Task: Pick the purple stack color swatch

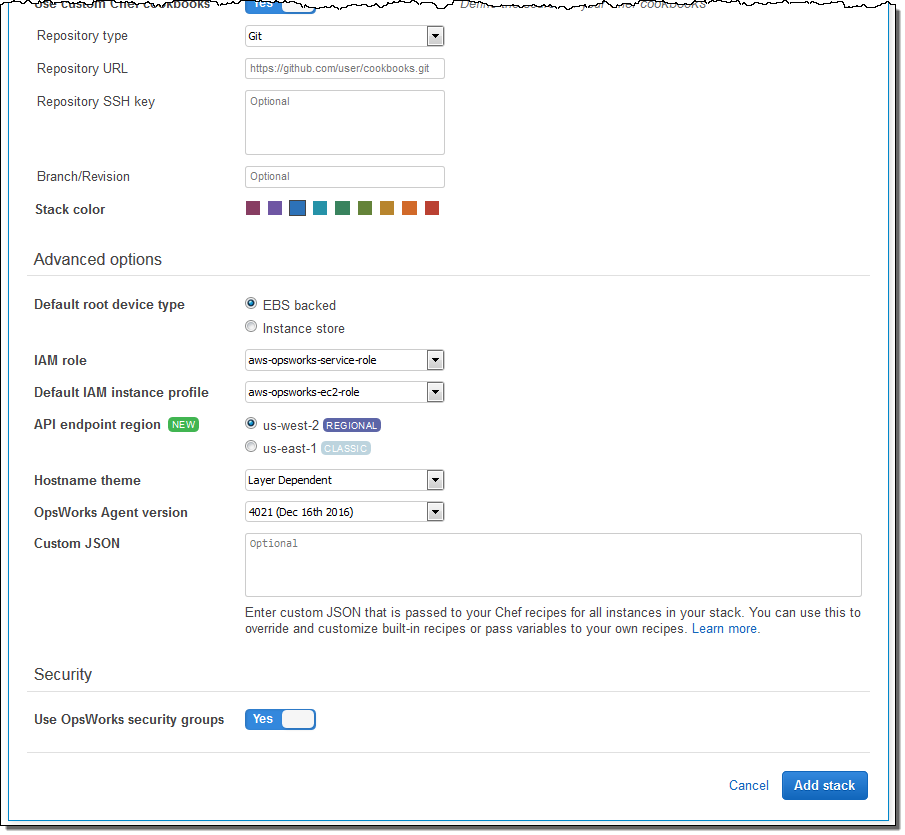Action: click(275, 208)
